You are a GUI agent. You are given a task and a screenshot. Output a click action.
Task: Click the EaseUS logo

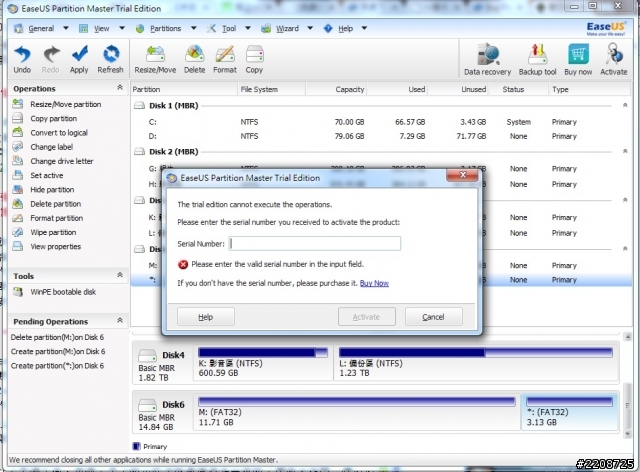pos(606,28)
